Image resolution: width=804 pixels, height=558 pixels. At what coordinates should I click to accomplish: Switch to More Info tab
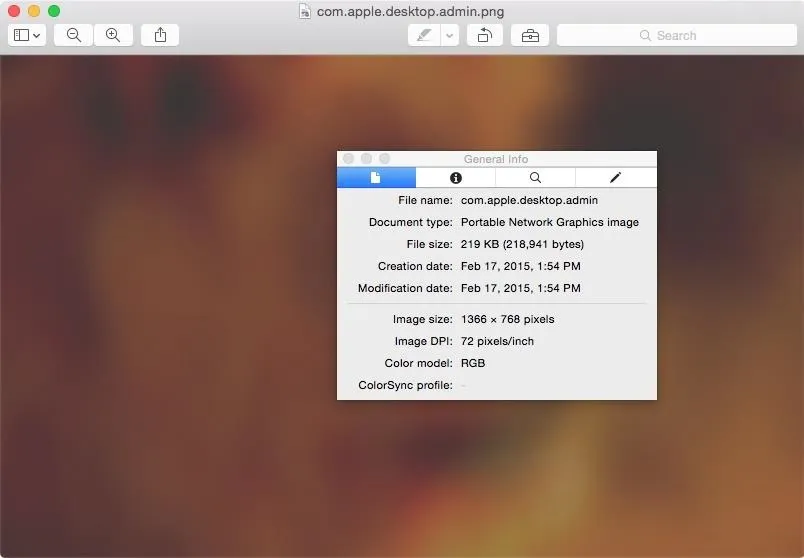(x=455, y=177)
